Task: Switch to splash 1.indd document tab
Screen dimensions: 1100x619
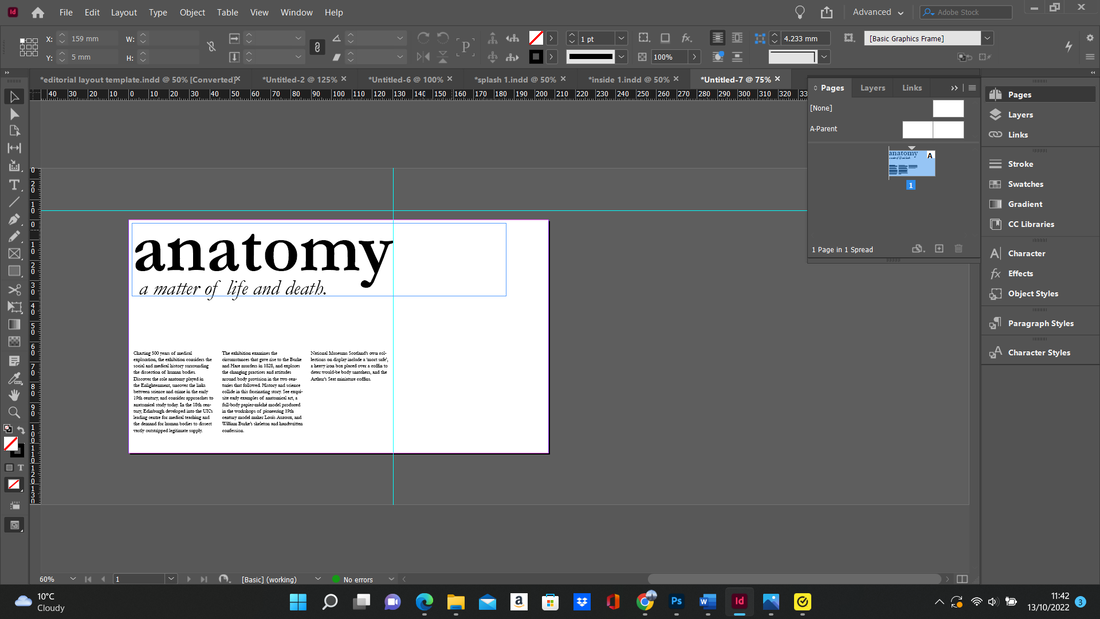Action: pos(515,79)
